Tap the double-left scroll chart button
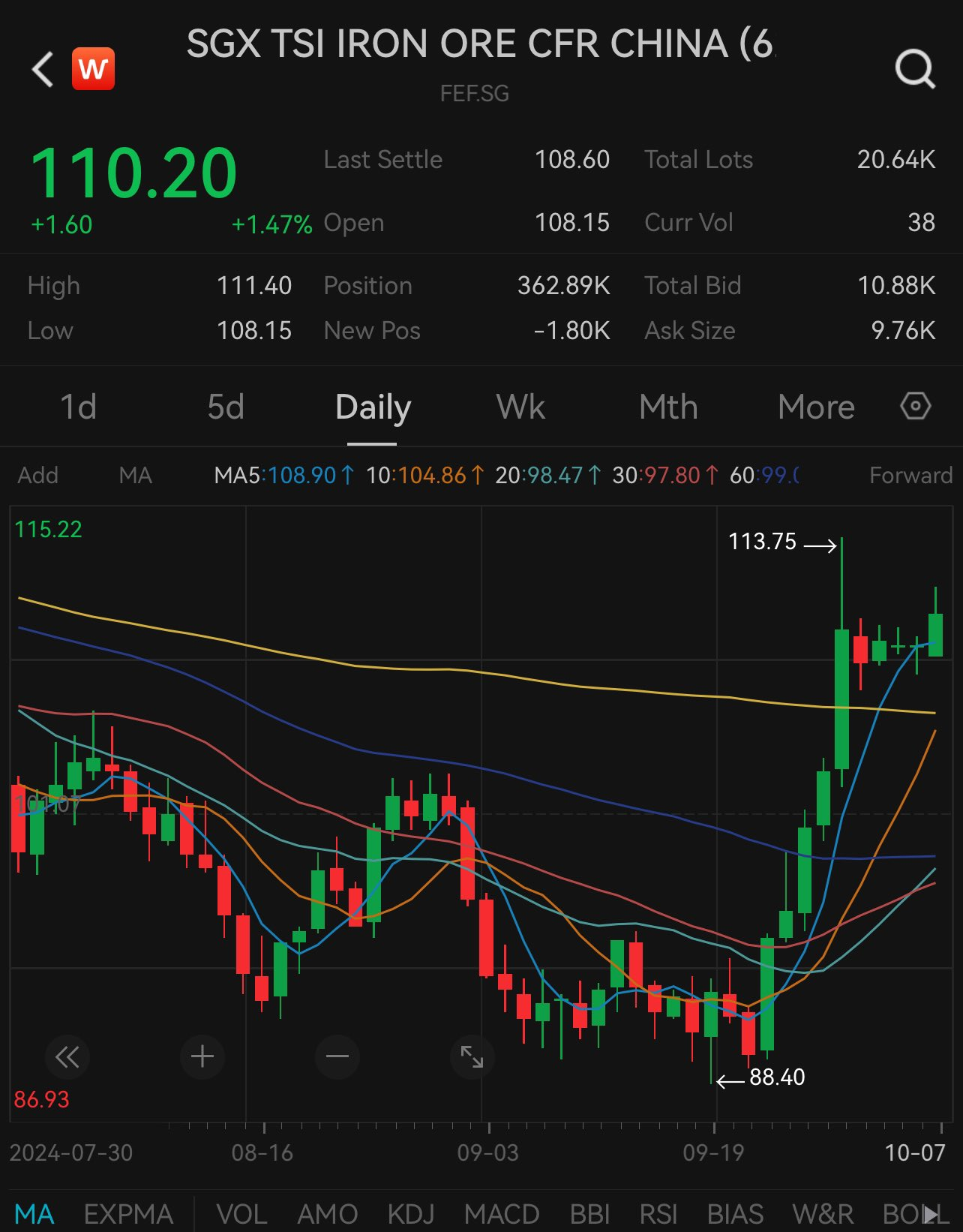The width and height of the screenshot is (963, 1232). (x=67, y=1057)
